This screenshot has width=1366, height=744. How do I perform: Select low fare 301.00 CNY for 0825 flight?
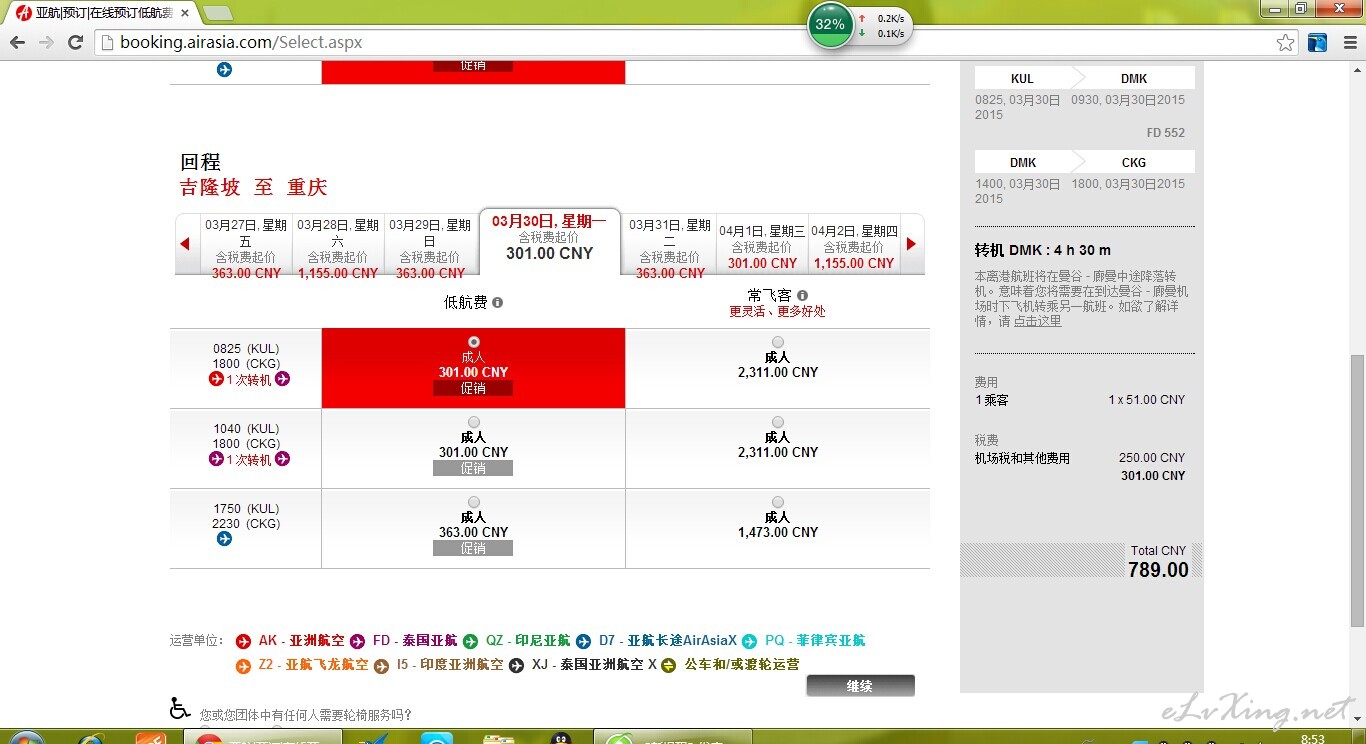(473, 342)
